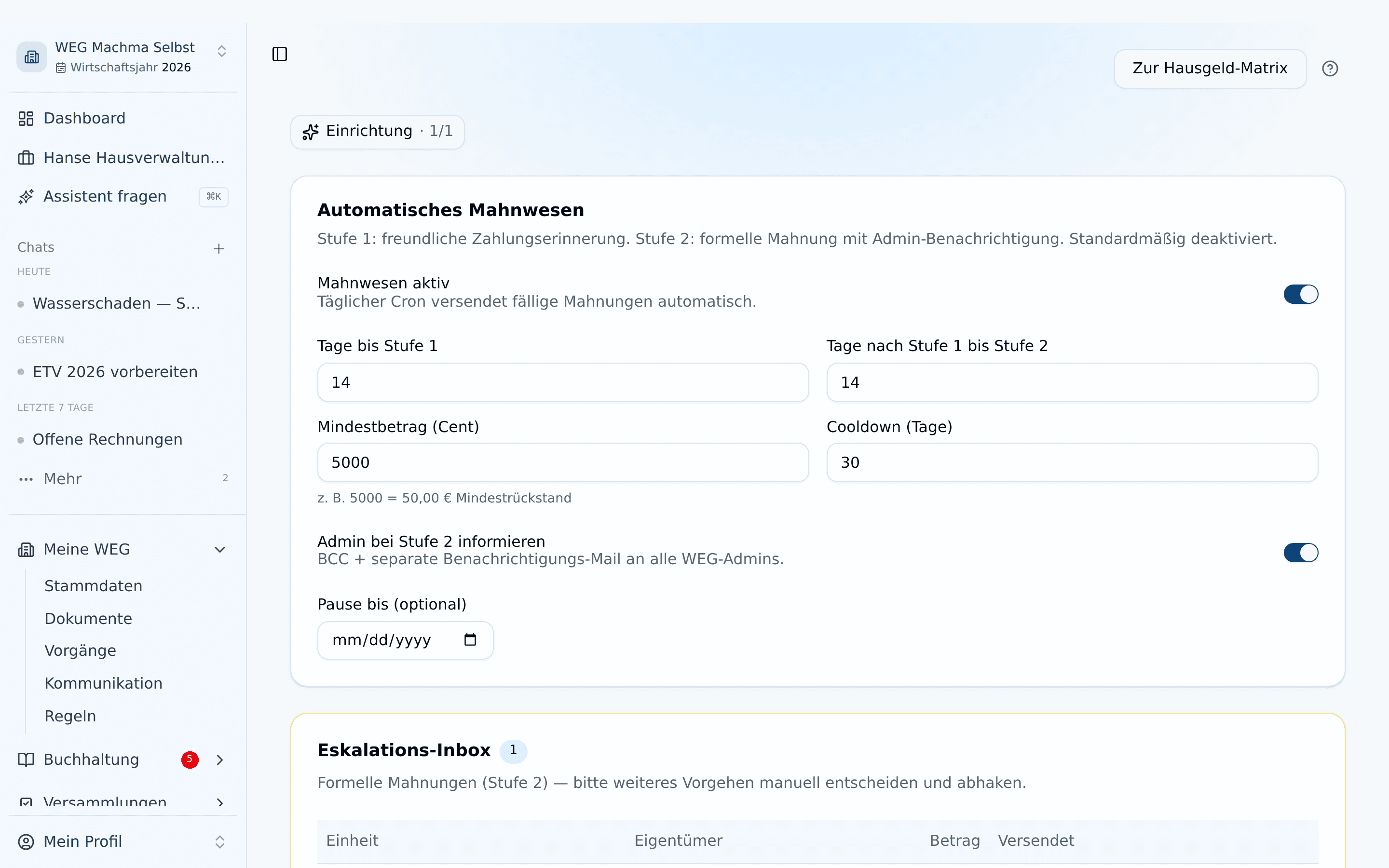Expand the Buchhaltung section chevron
Screen dimensions: 1389x868
click(x=220, y=759)
